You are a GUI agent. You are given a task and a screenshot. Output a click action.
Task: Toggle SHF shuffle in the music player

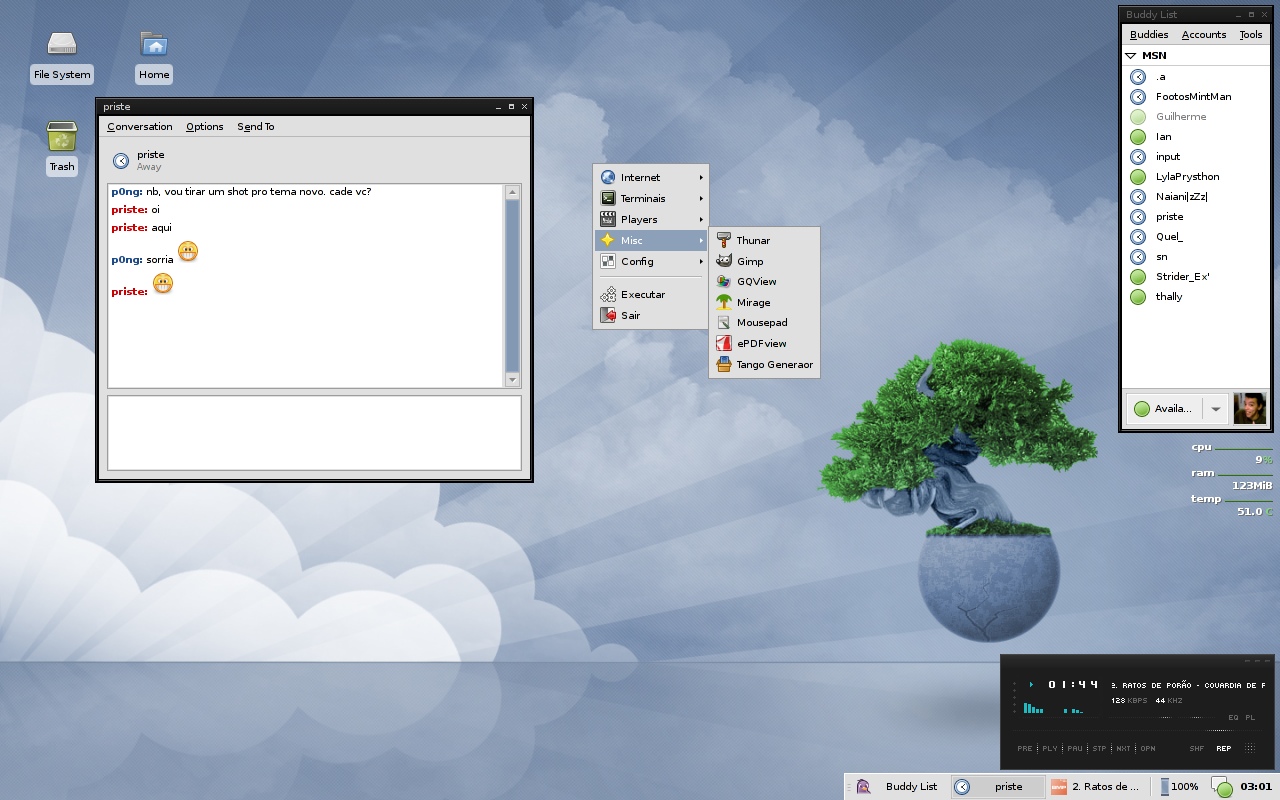(x=1197, y=748)
